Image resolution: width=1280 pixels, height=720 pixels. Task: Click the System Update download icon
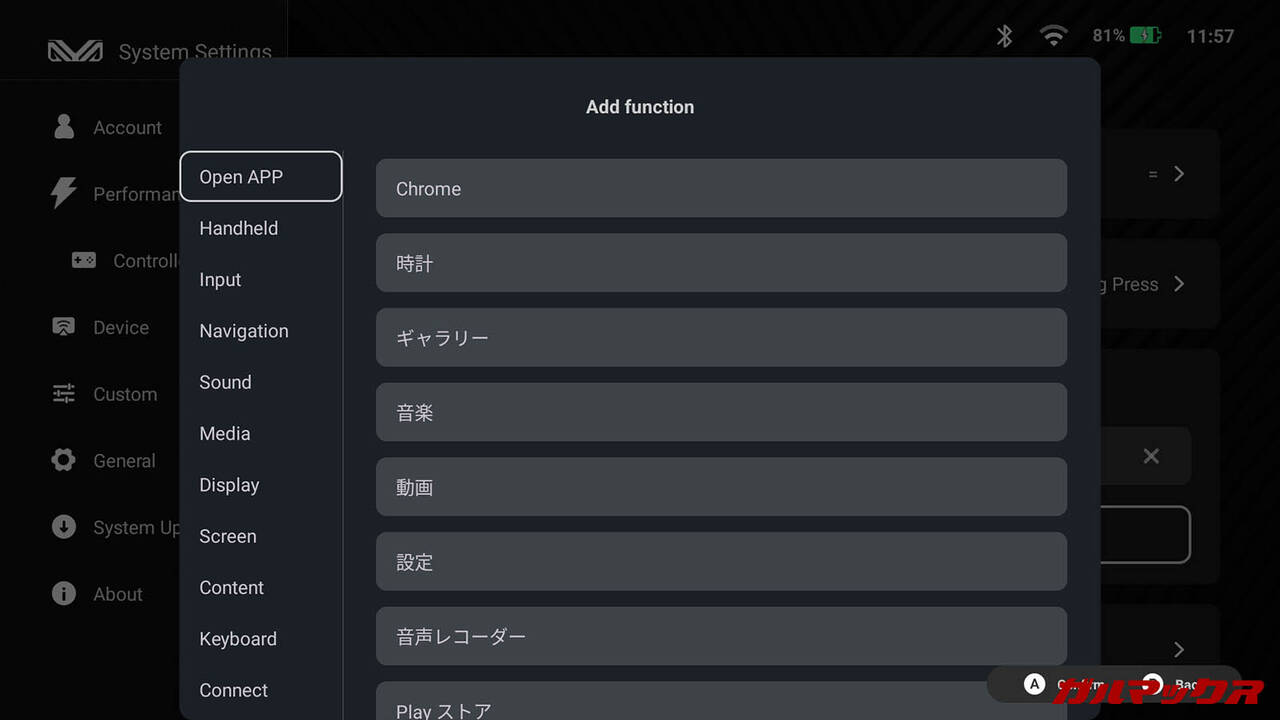point(64,527)
